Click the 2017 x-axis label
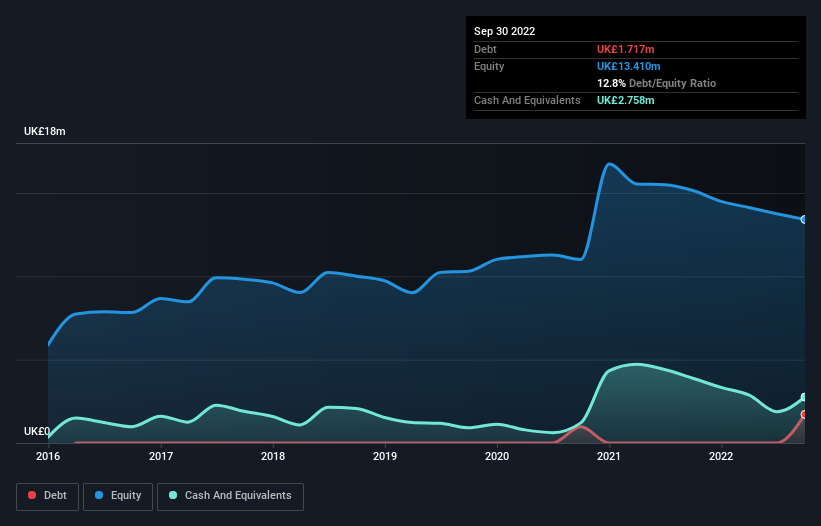The width and height of the screenshot is (821, 526). tap(161, 456)
